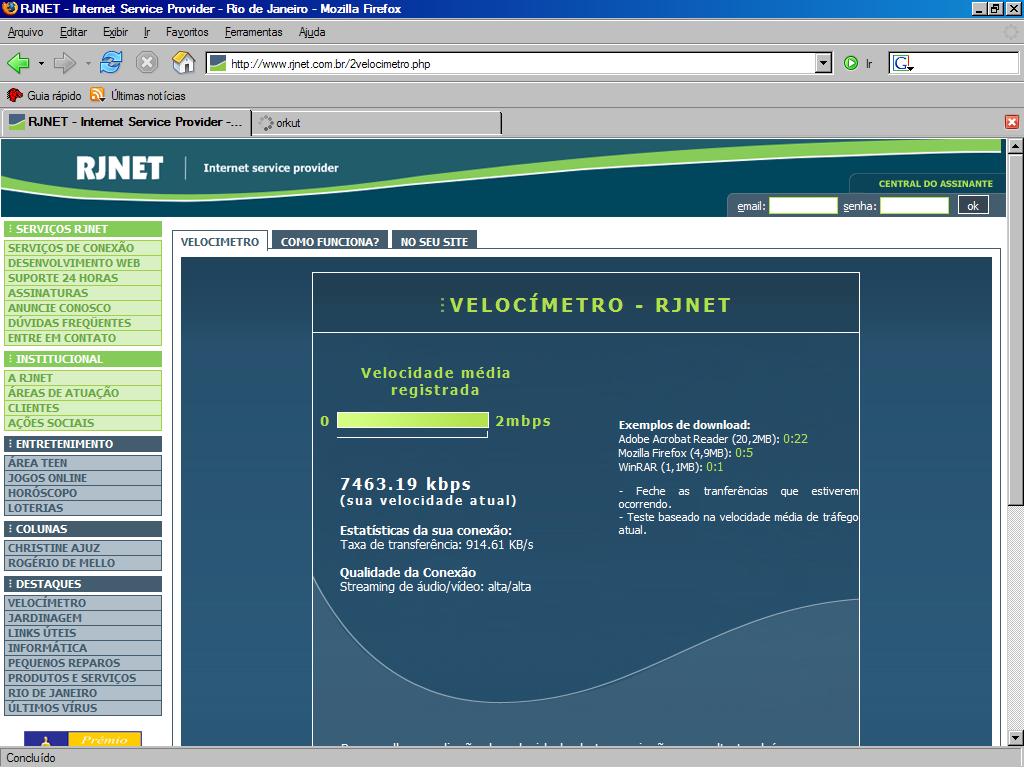The width and height of the screenshot is (1024, 768).
Task: Expand the address bar URL history dropdown
Action: [824, 63]
